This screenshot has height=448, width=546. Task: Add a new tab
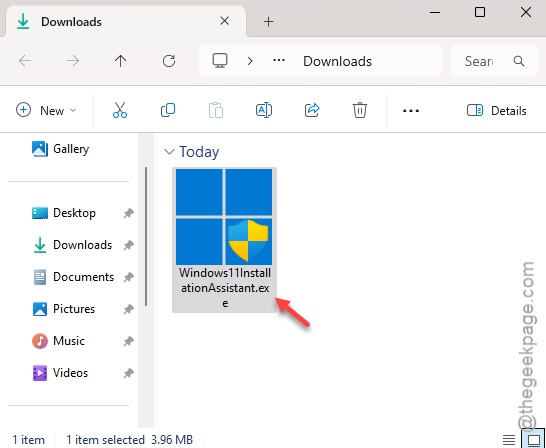click(x=268, y=22)
